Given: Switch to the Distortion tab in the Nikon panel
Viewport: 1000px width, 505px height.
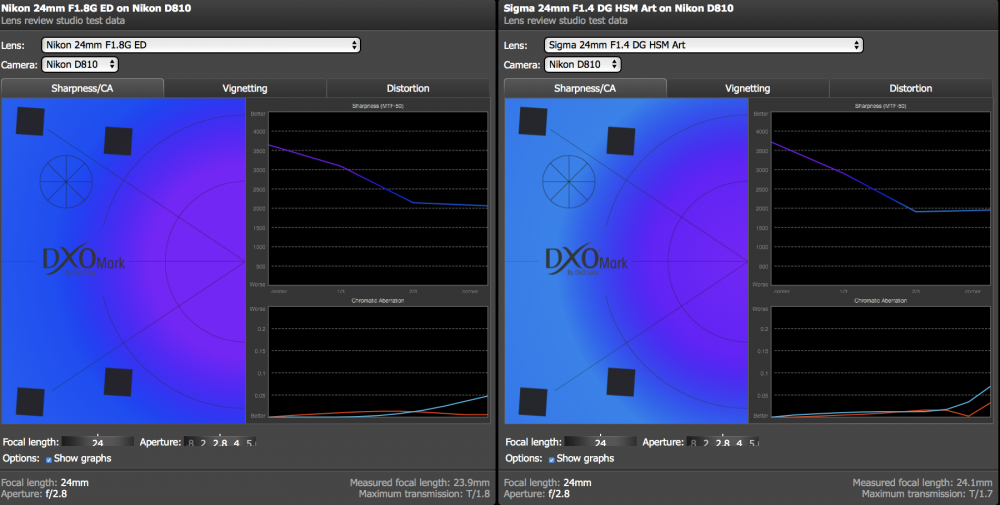Looking at the screenshot, I should click(x=408, y=88).
